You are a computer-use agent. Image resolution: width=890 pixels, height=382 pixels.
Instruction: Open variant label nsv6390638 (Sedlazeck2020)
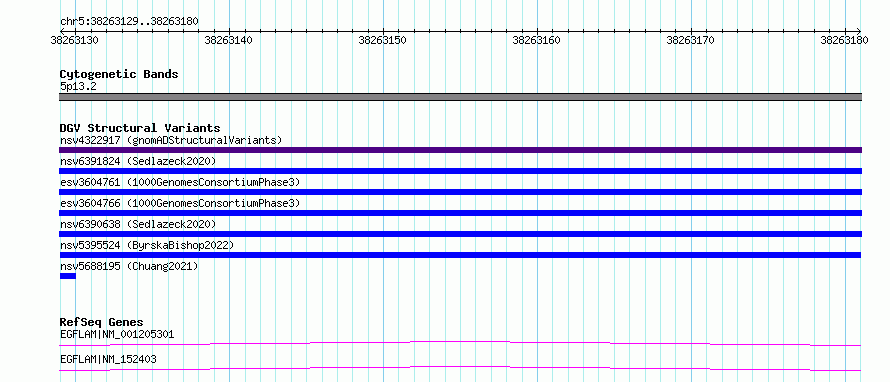138,224
